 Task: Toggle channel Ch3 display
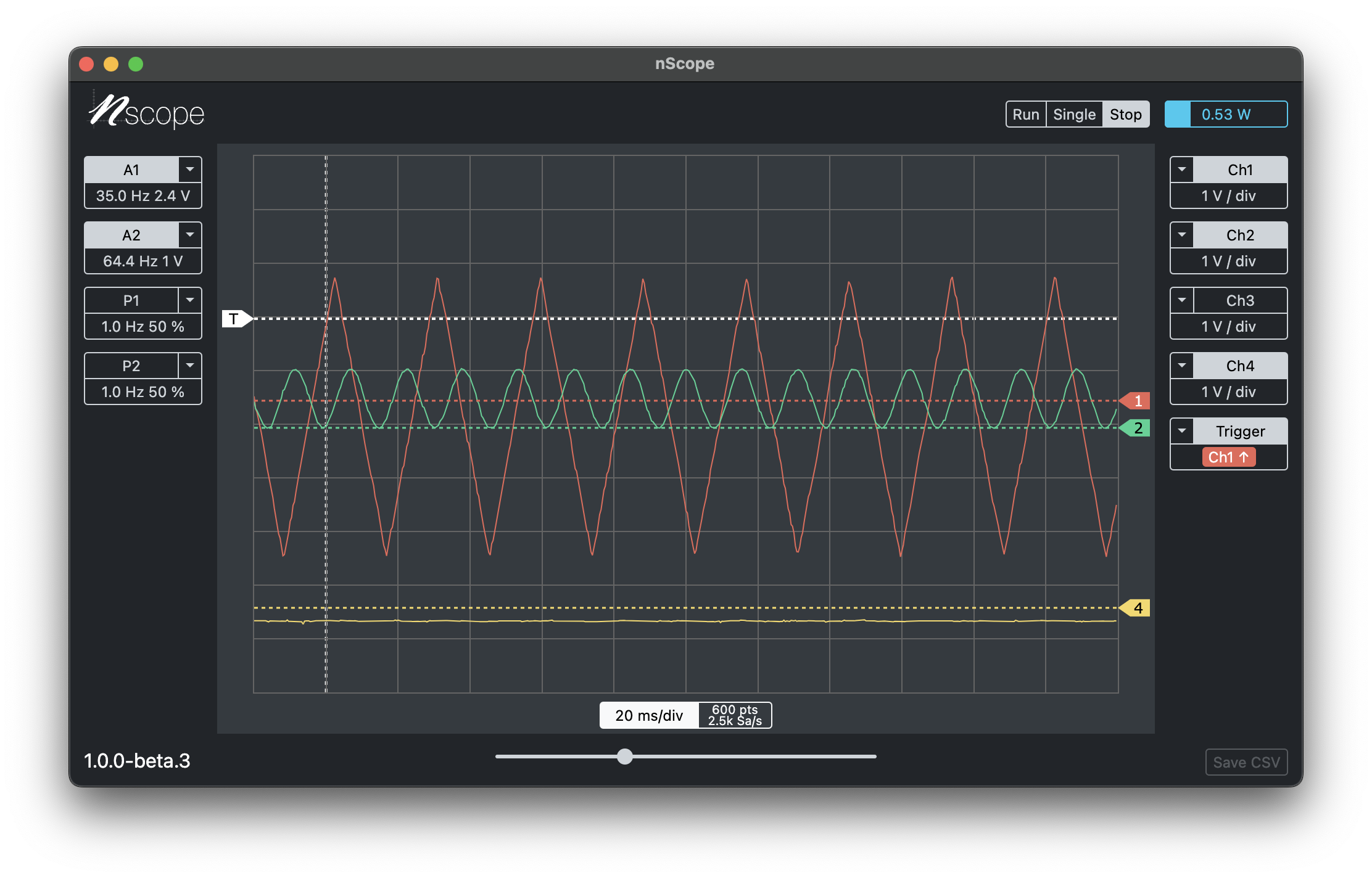click(x=1240, y=300)
